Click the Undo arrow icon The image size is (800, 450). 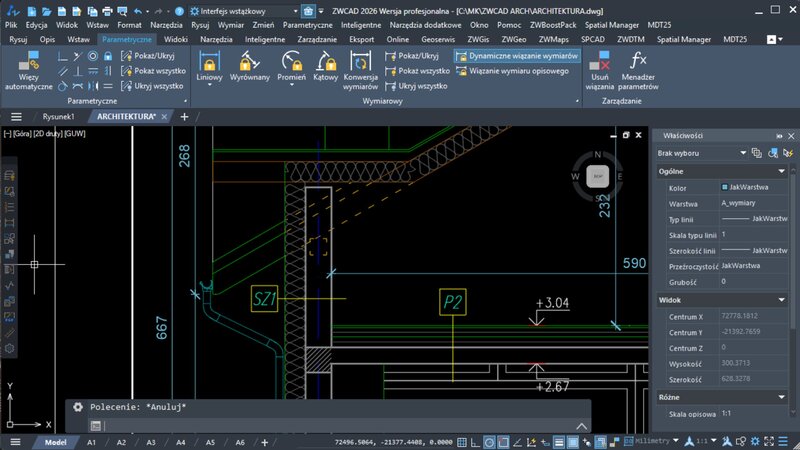138,11
